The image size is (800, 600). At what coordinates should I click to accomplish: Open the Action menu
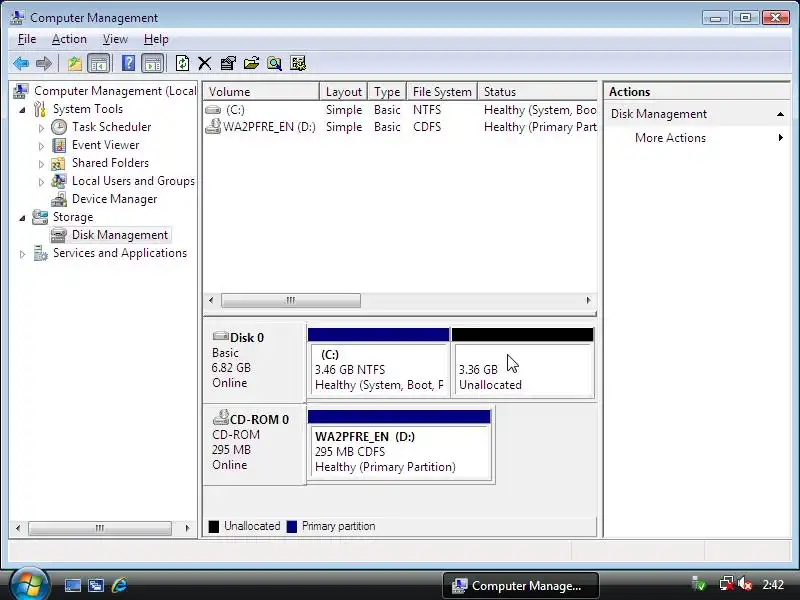tap(69, 39)
